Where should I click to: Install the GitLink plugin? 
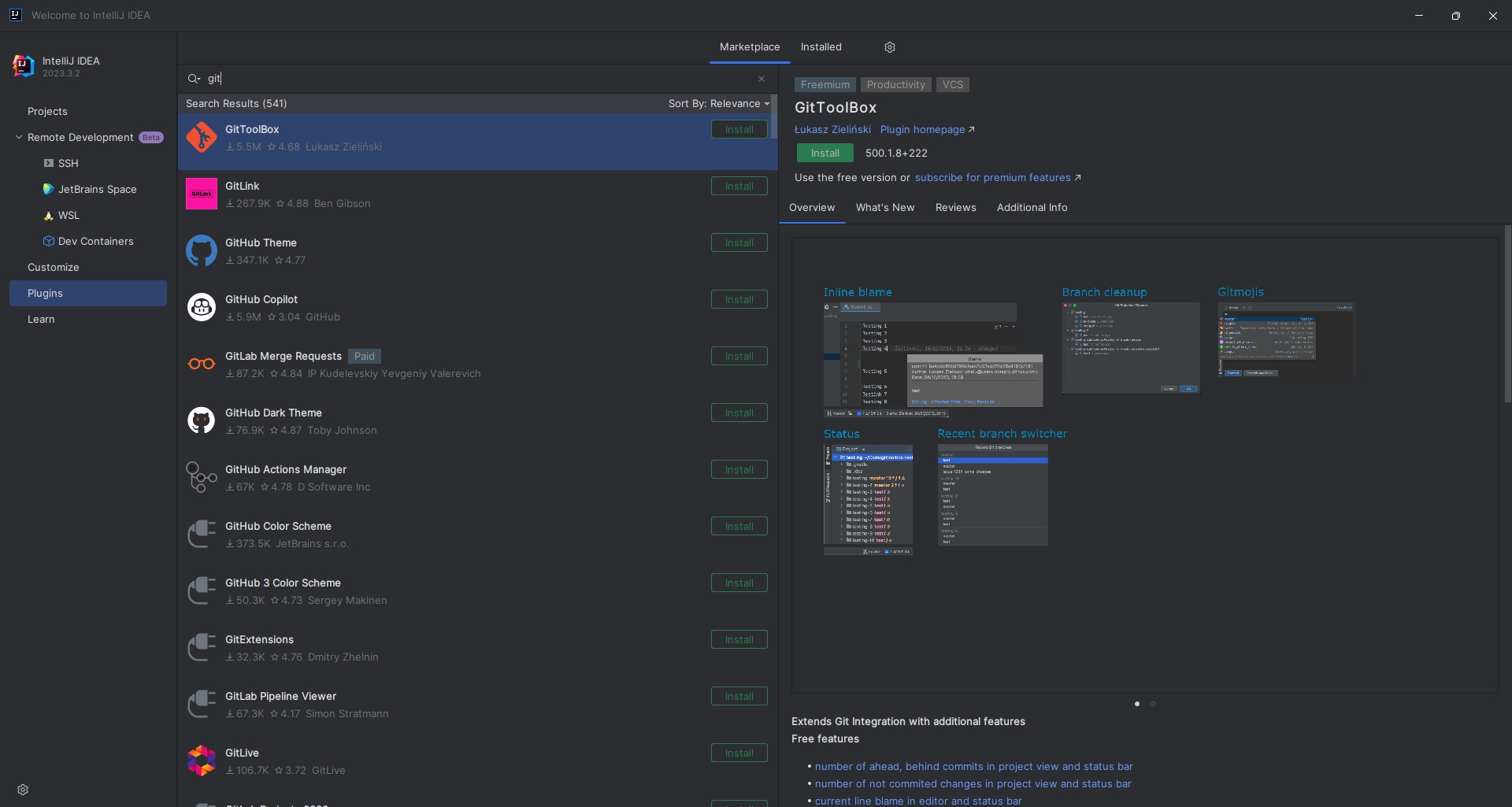pos(739,186)
